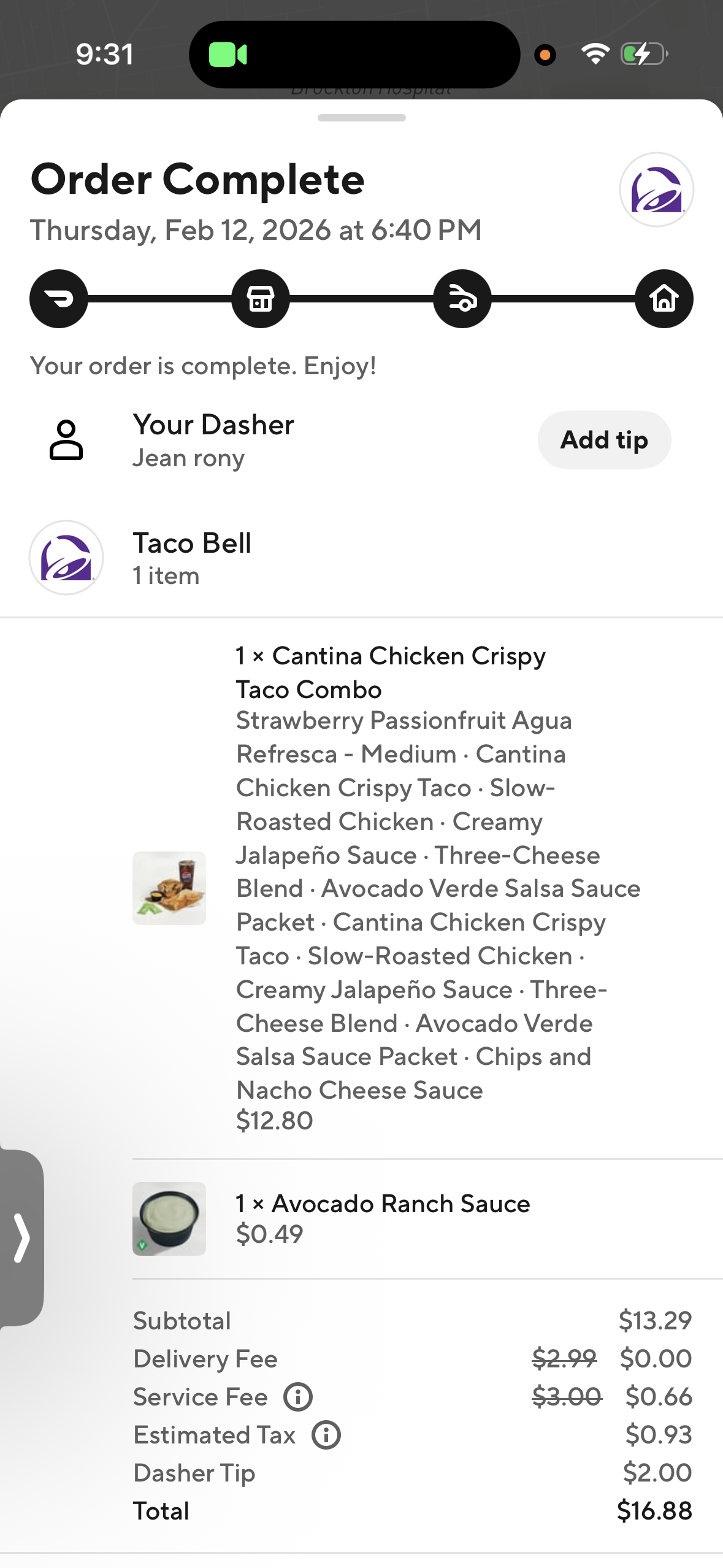Open the Avocado Ranch Sauce thumbnail
The image size is (723, 1568).
[169, 1218]
